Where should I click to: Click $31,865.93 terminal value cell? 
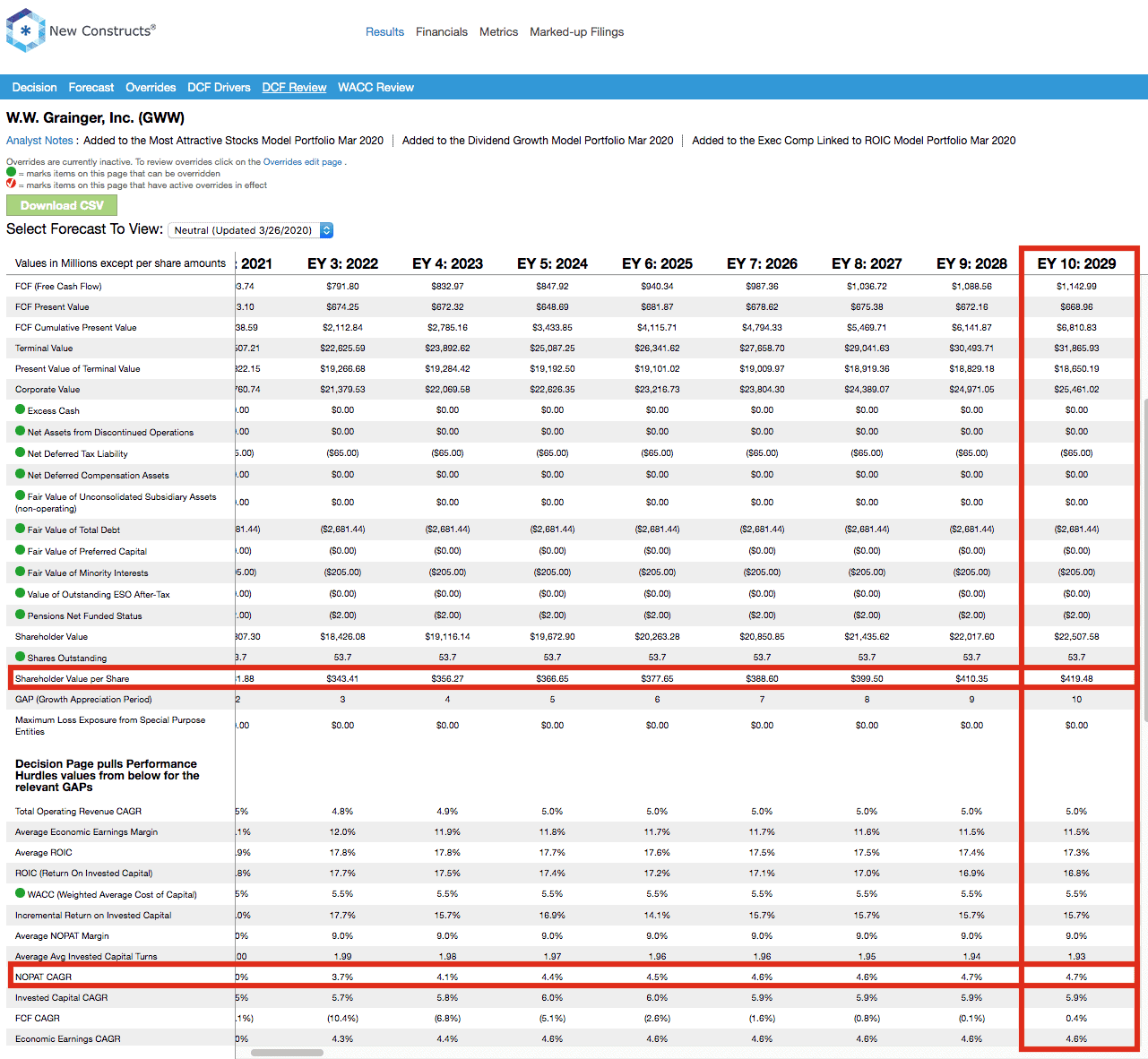click(x=1076, y=348)
